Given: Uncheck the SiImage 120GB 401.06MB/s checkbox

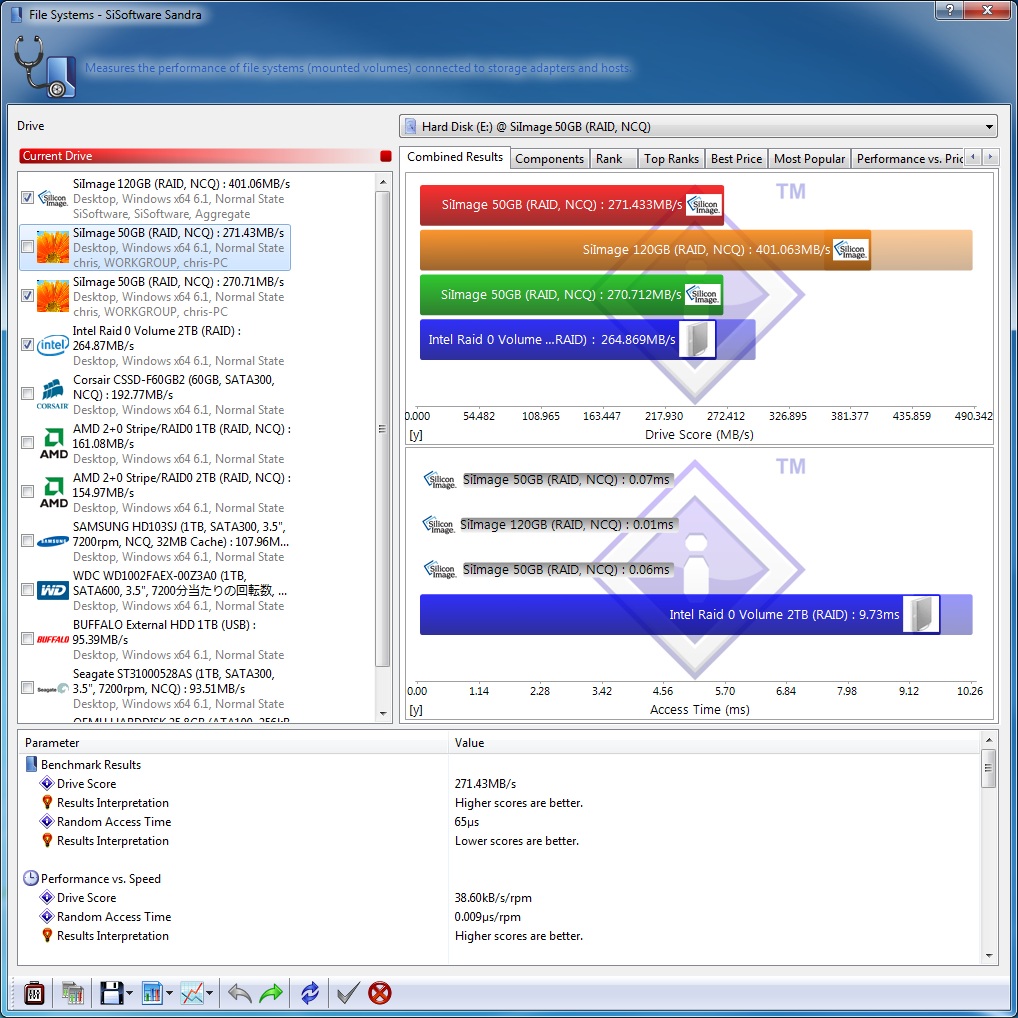Looking at the screenshot, I should click(27, 197).
